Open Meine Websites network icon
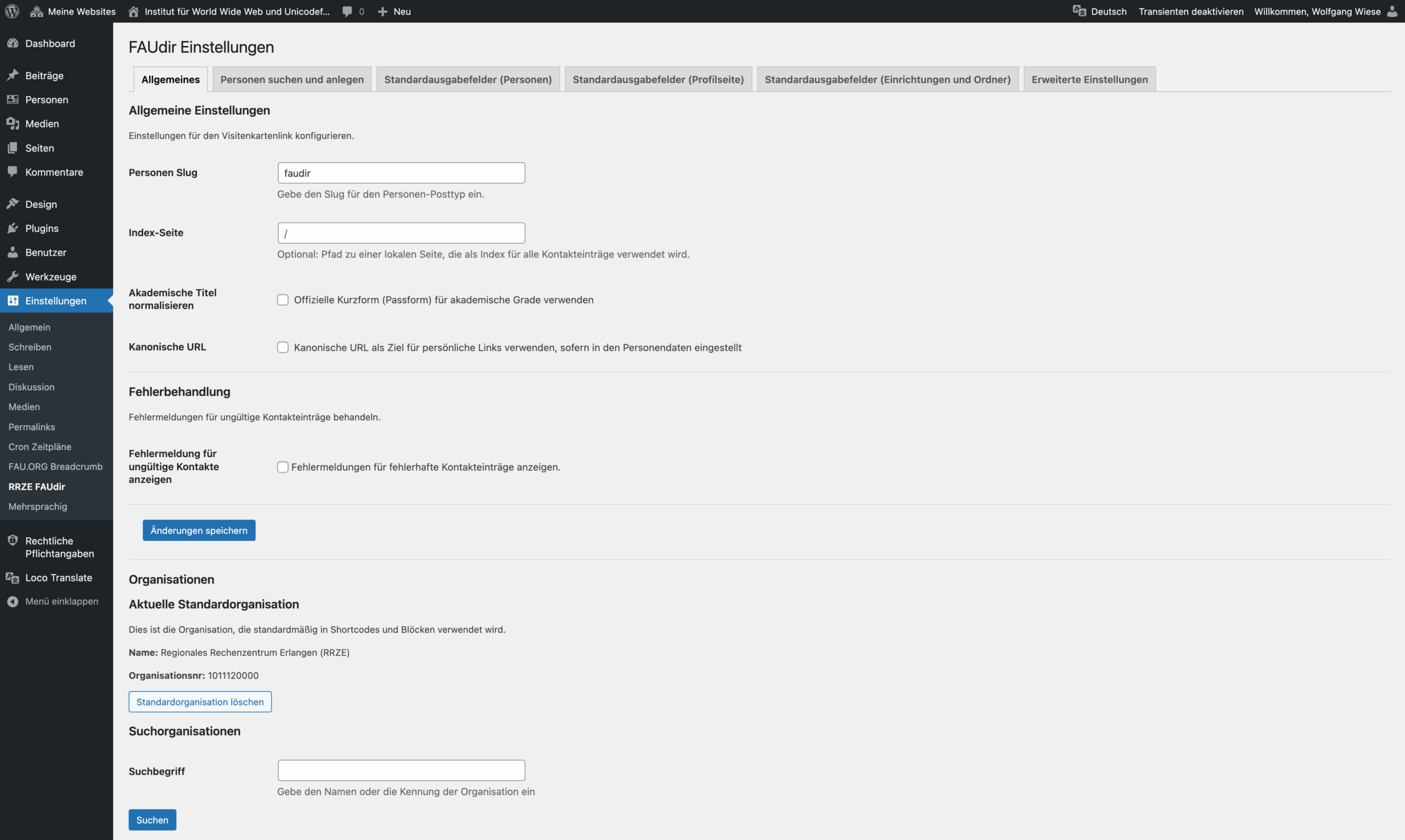This screenshot has height=840, width=1405. point(37,12)
